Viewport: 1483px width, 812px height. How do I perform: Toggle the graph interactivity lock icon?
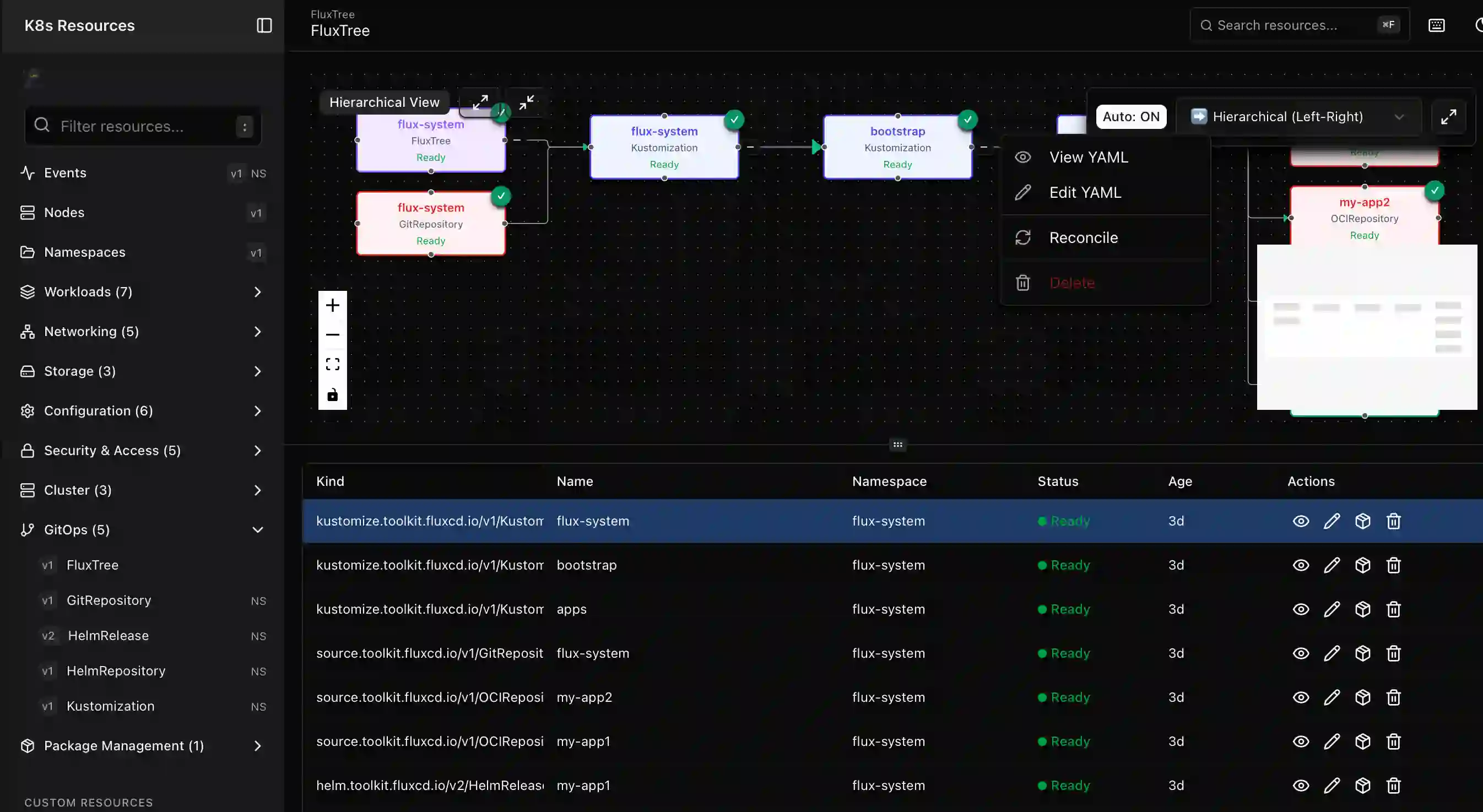click(333, 395)
